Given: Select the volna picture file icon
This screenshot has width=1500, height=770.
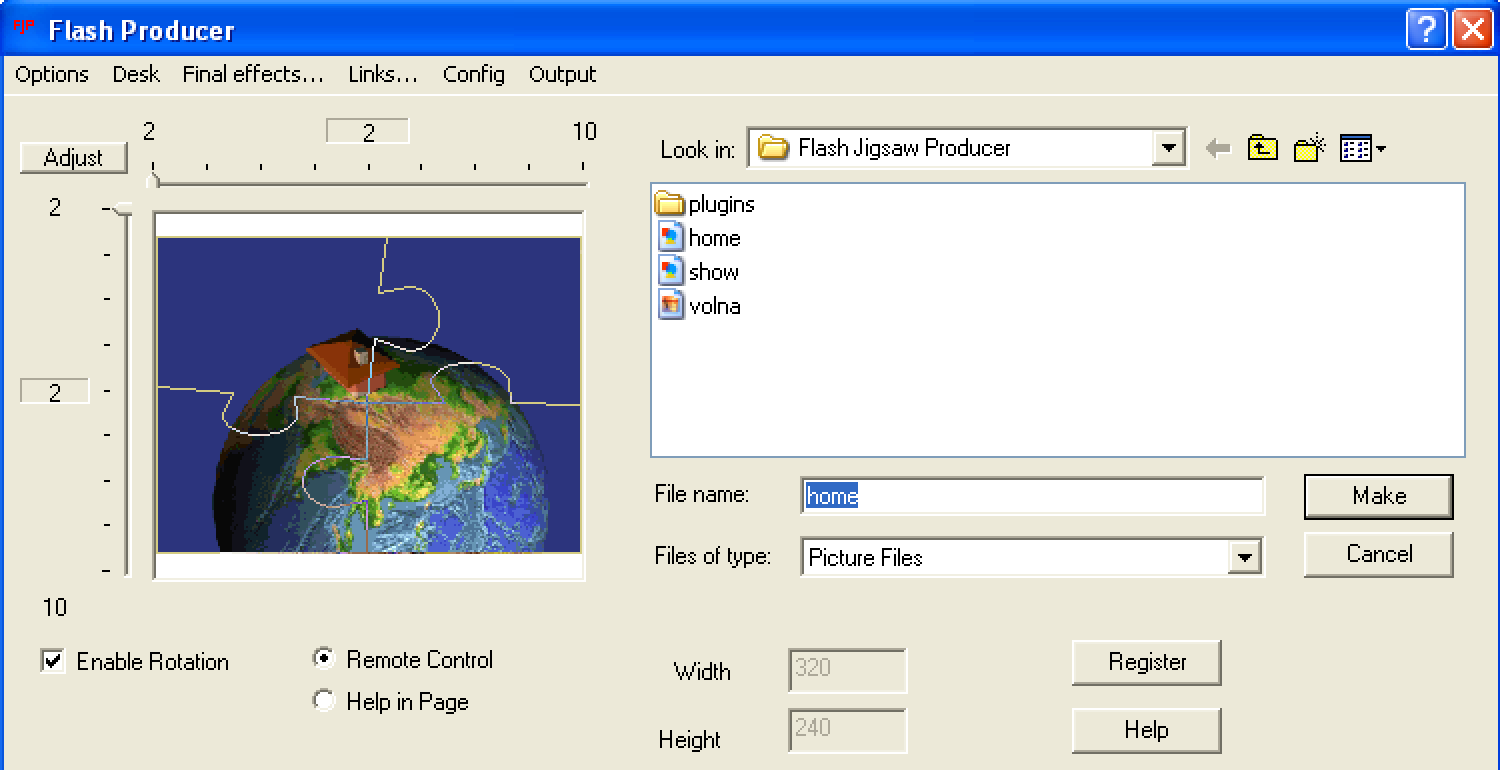Looking at the screenshot, I should pyautogui.click(x=670, y=306).
